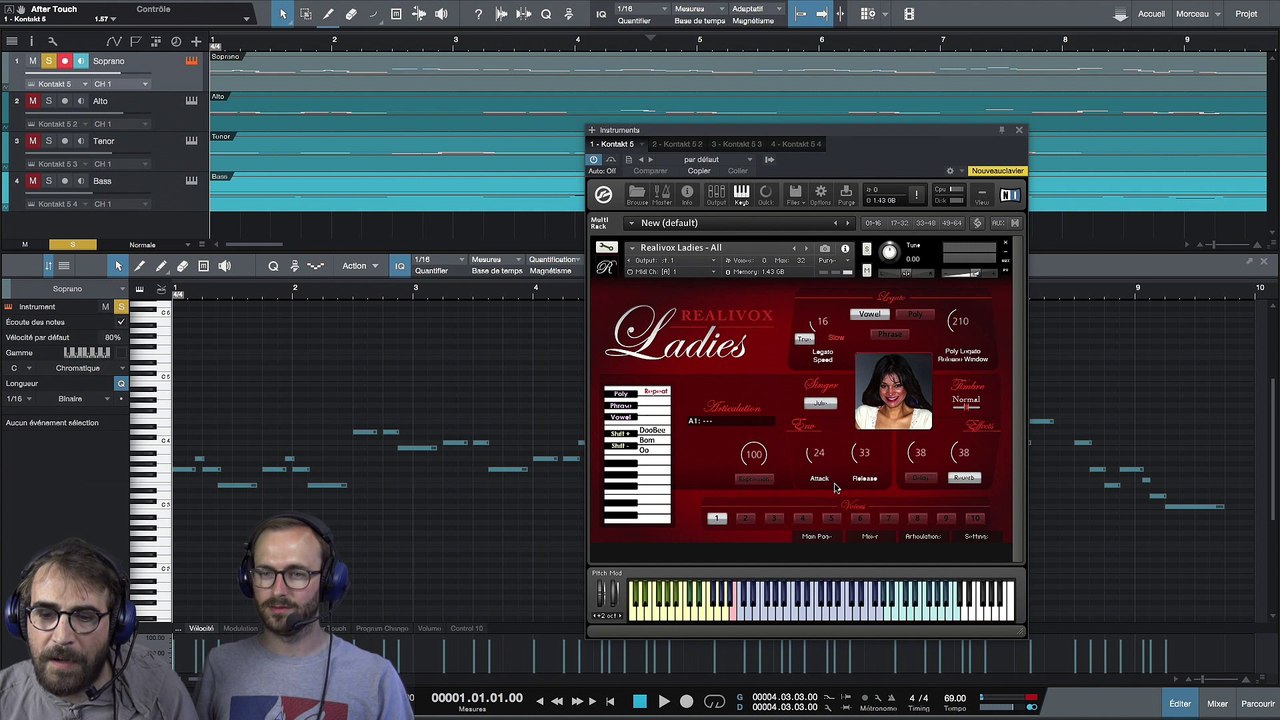Open the track list wrench options

click(x=52, y=41)
